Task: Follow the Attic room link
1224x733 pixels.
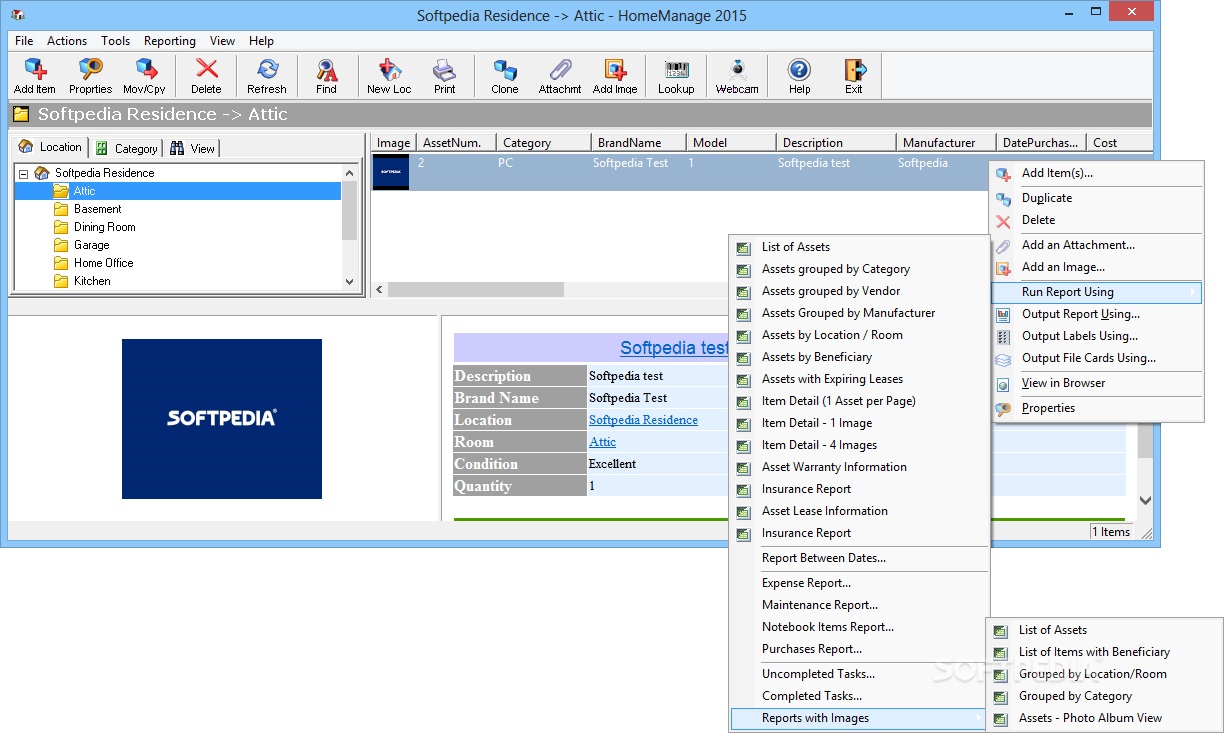Action: 602,442
